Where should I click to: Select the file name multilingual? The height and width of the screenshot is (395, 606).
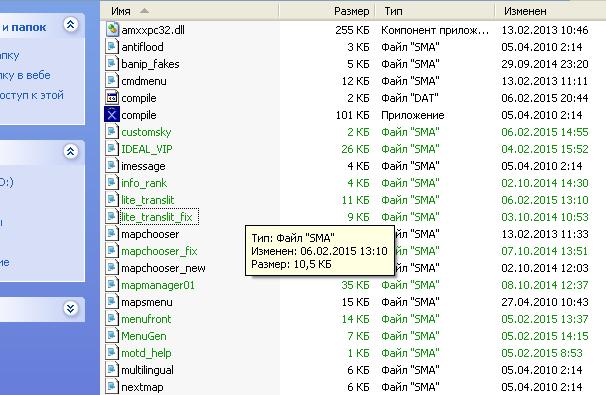click(x=147, y=370)
